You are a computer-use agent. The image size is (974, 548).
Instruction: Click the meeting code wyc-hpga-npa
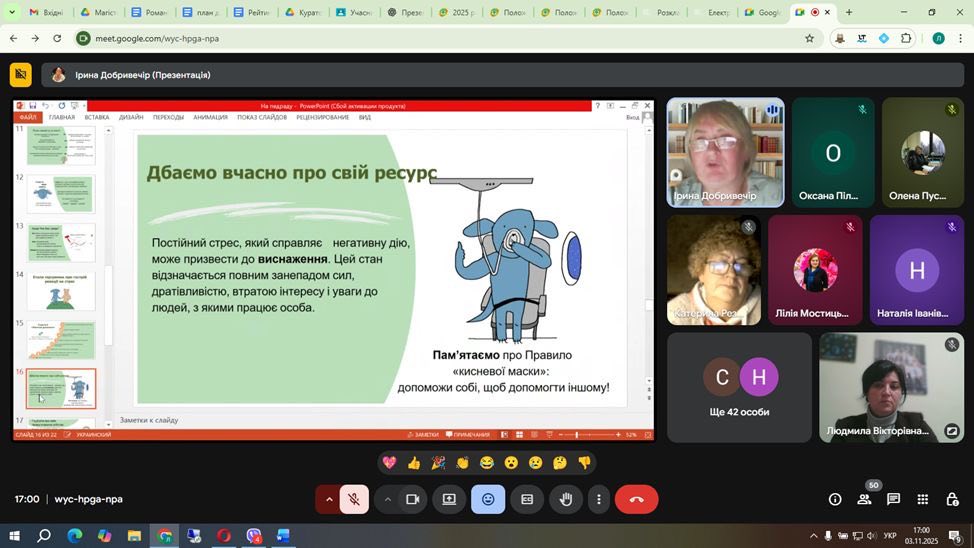(x=88, y=499)
